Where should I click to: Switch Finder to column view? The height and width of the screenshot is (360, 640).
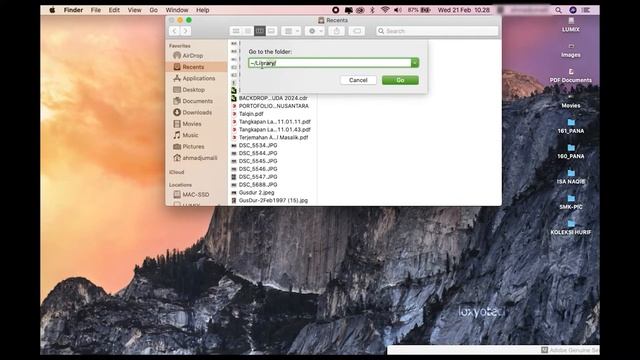point(260,31)
